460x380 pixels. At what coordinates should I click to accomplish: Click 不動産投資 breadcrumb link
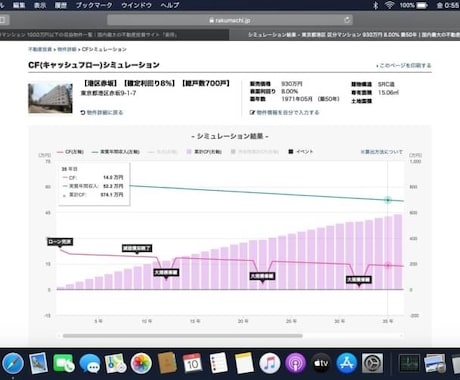click(x=40, y=49)
